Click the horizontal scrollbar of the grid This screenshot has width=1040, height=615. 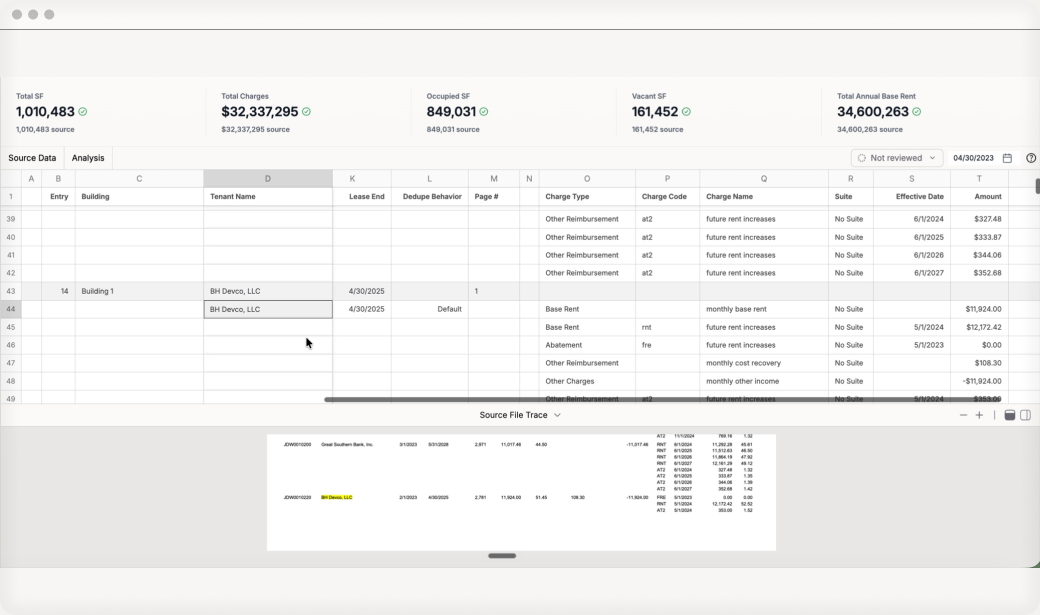pyautogui.click(x=663, y=399)
